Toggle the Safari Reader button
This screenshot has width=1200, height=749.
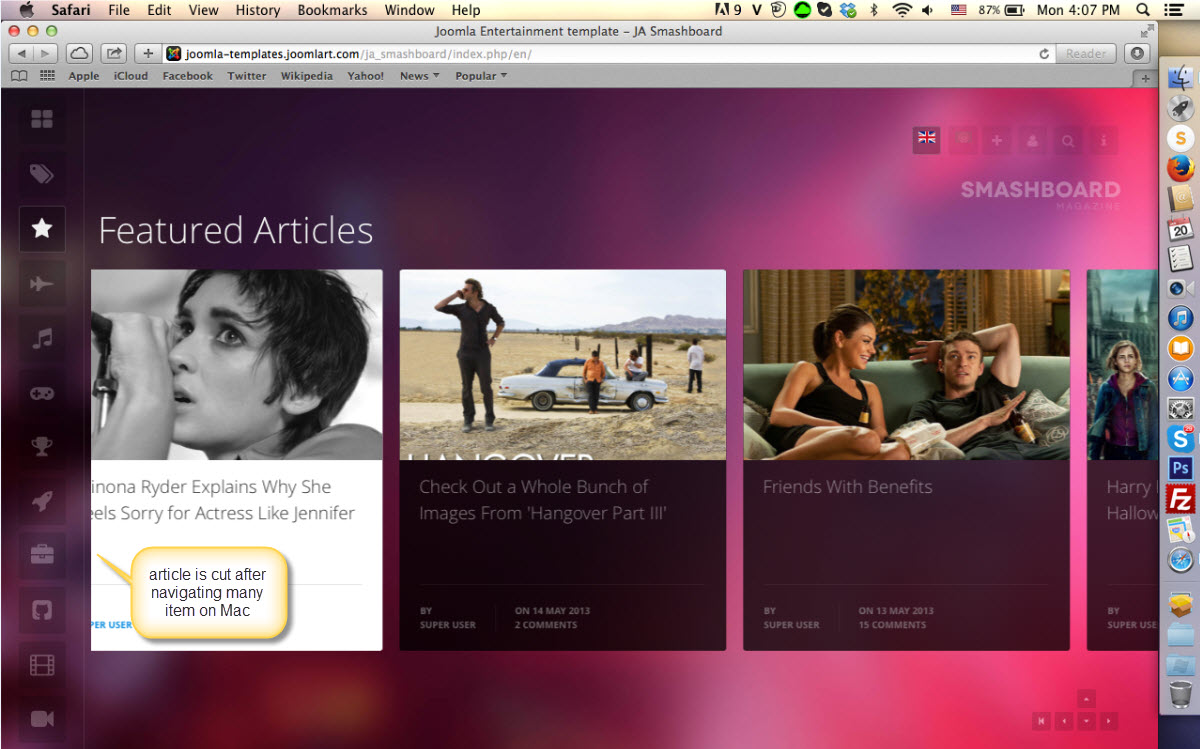[x=1086, y=54]
